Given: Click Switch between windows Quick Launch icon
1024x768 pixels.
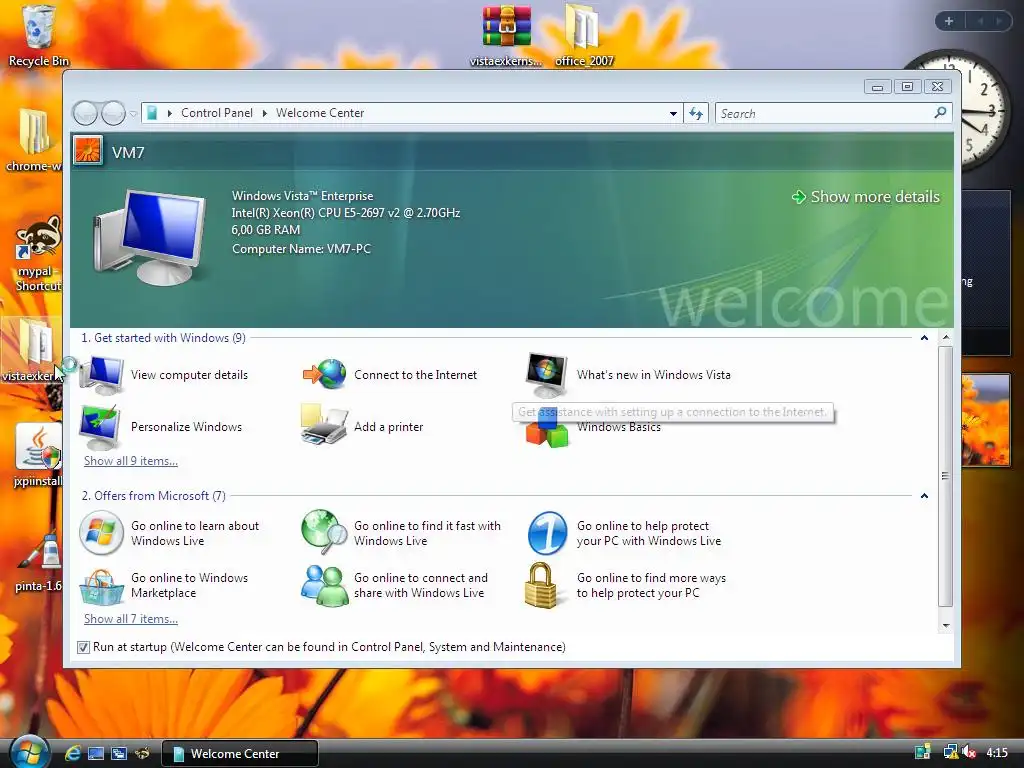Looking at the screenshot, I should click(x=119, y=754).
